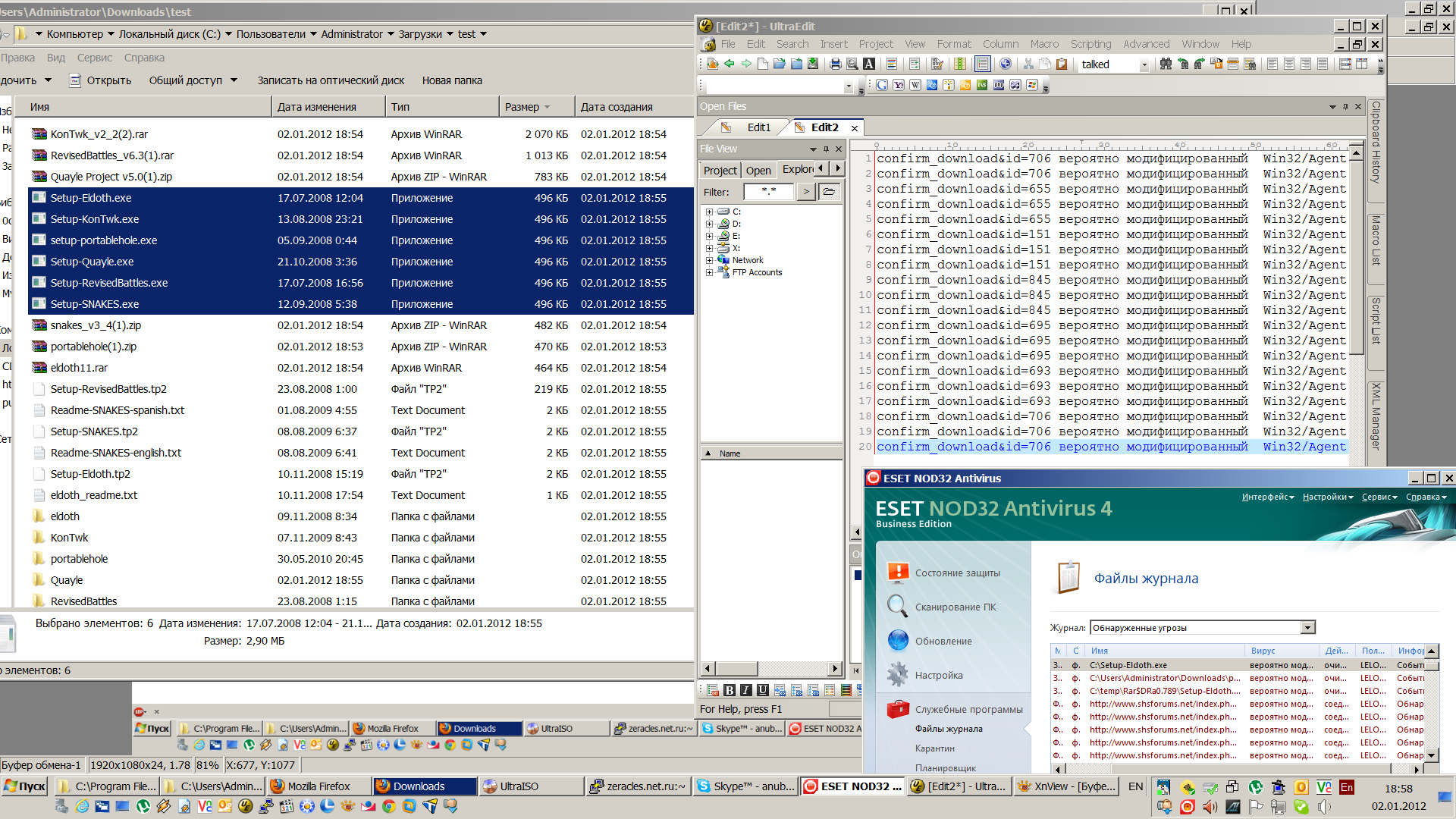Screen dimensions: 1456x819
Task: Open Карантин link in ESET sidebar
Action: coord(934,748)
